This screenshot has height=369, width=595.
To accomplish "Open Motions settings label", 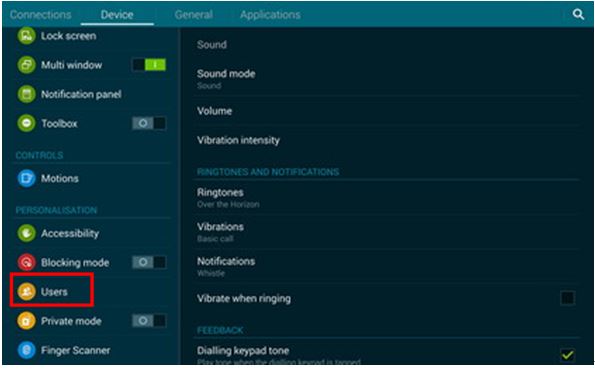I will click(x=60, y=178).
